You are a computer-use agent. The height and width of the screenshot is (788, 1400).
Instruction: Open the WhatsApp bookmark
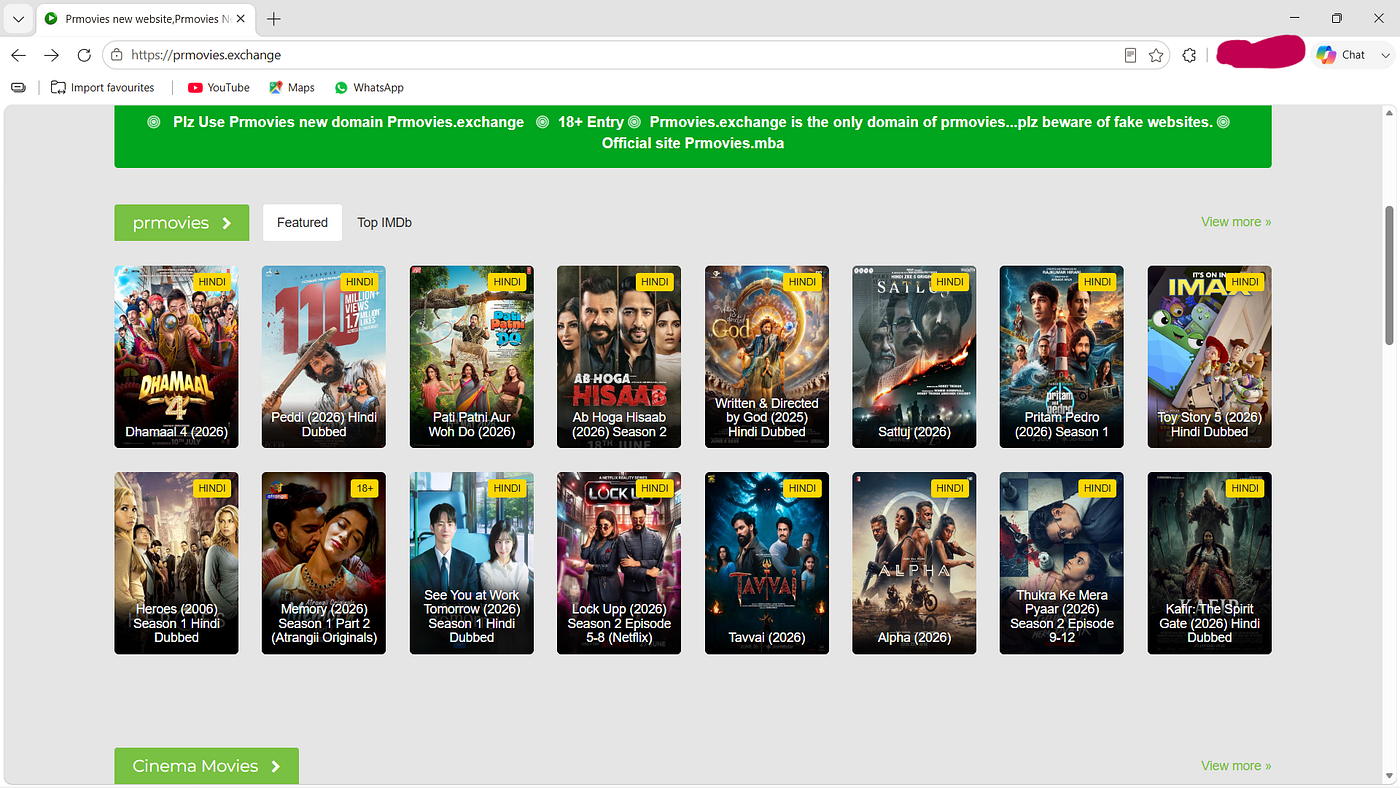[369, 87]
